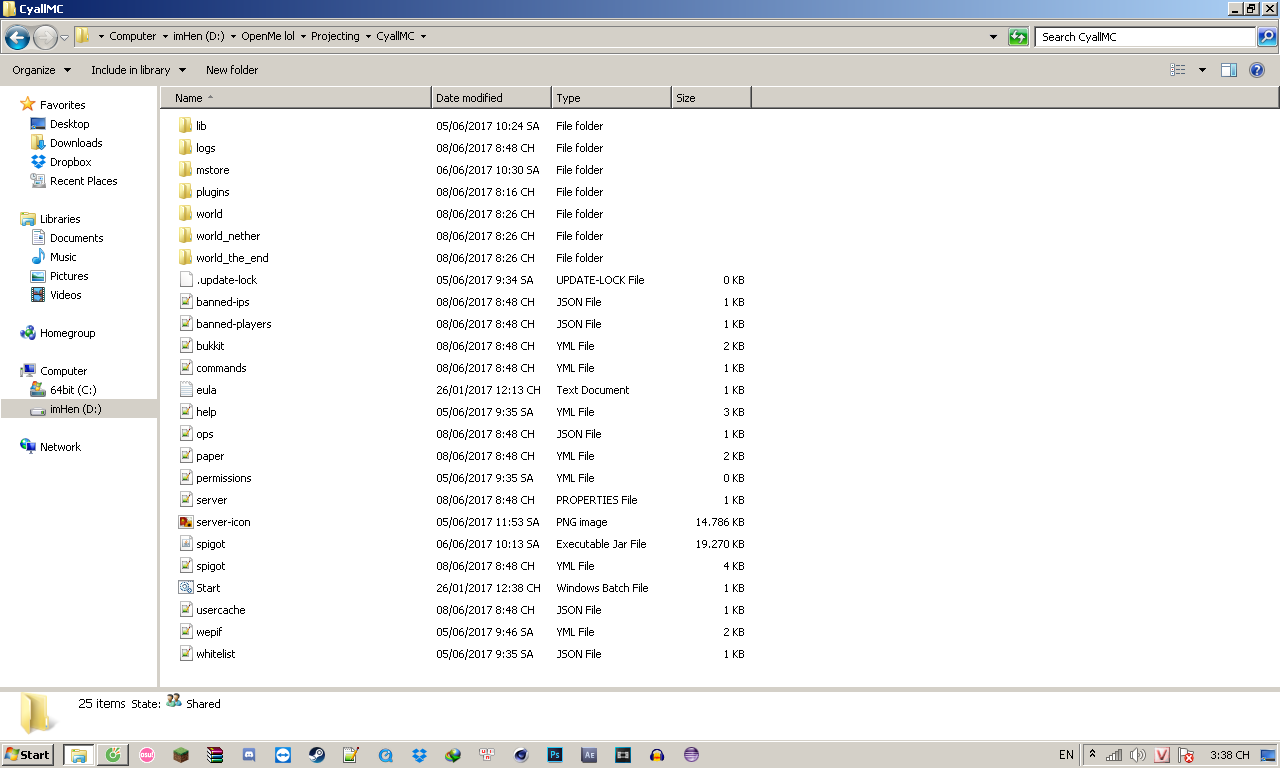
Task: Click Computer in the address bar breadcrumb
Action: pyautogui.click(x=133, y=37)
